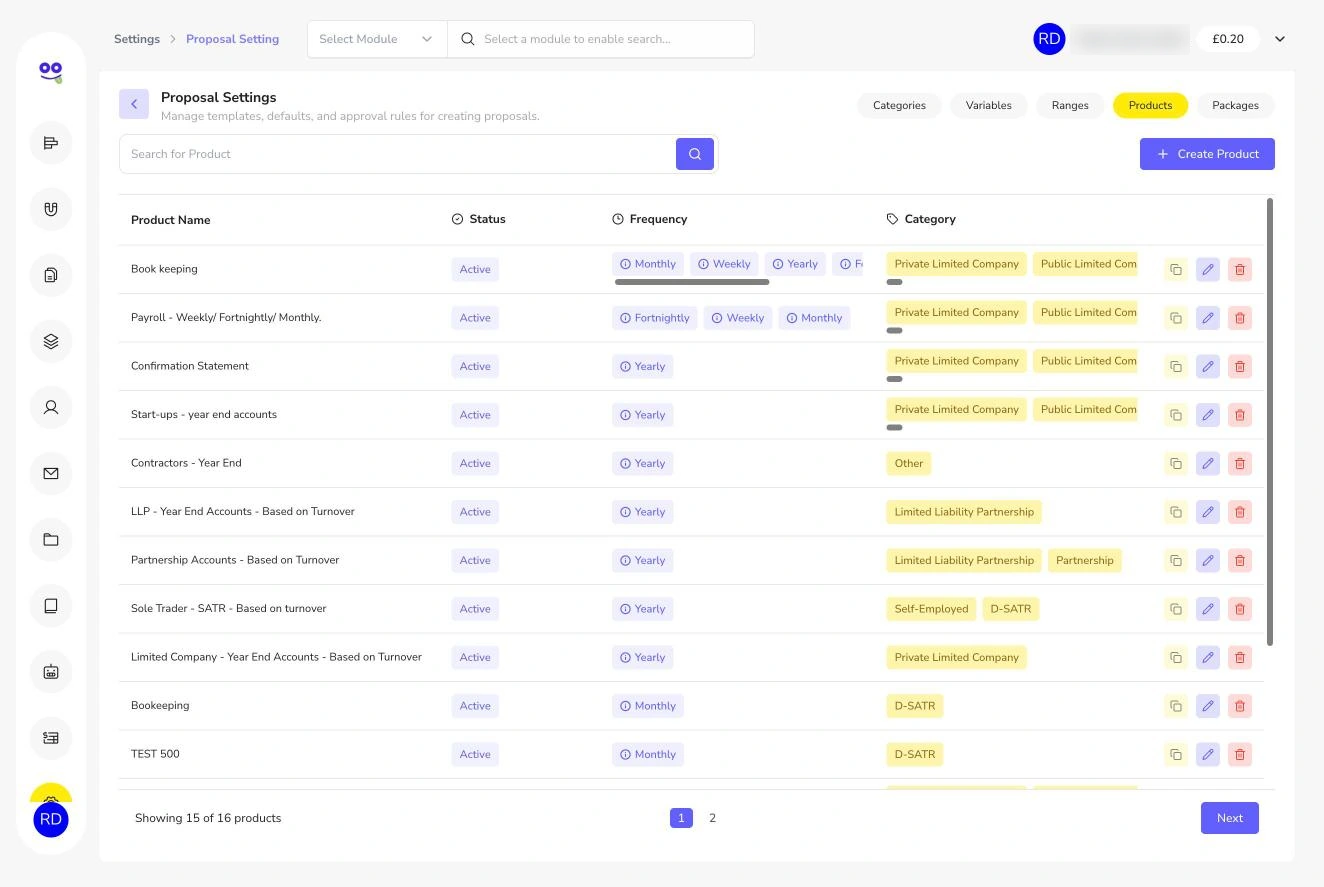Open the envelope mail icon in sidebar
This screenshot has height=887, width=1324.
(51, 473)
